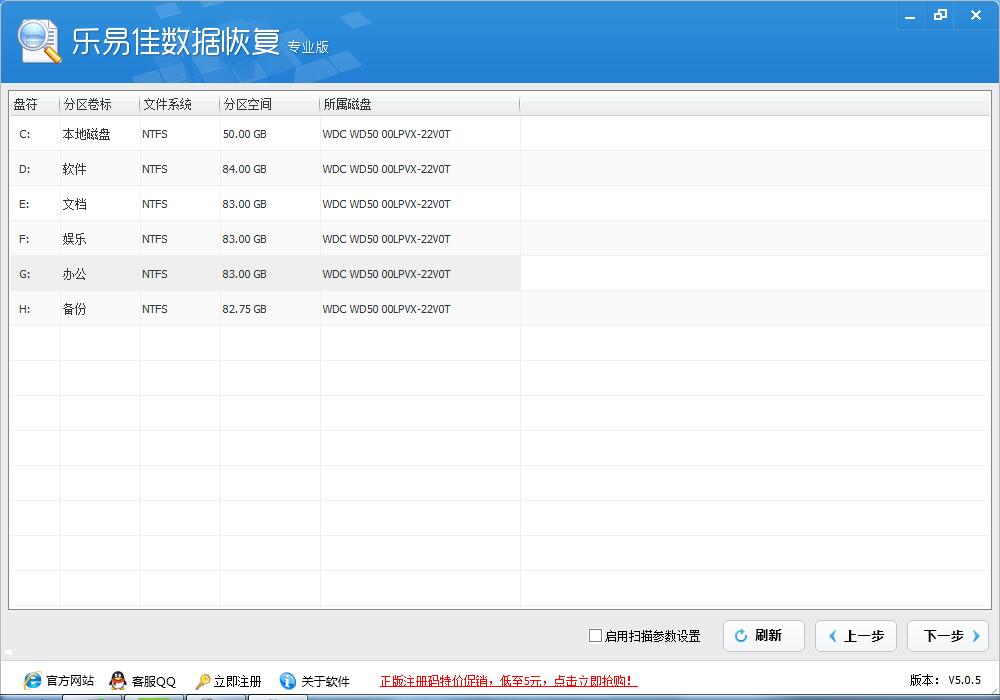Click the browser icon beside 官方网站

click(31, 680)
